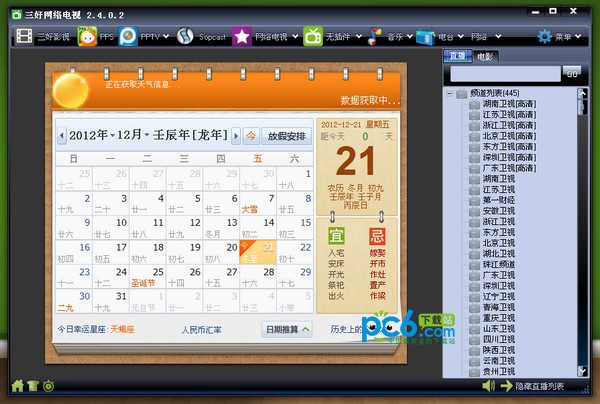Screen dimensions: 600x404
Task: Click the skin shirt icon
Action: 33,386
